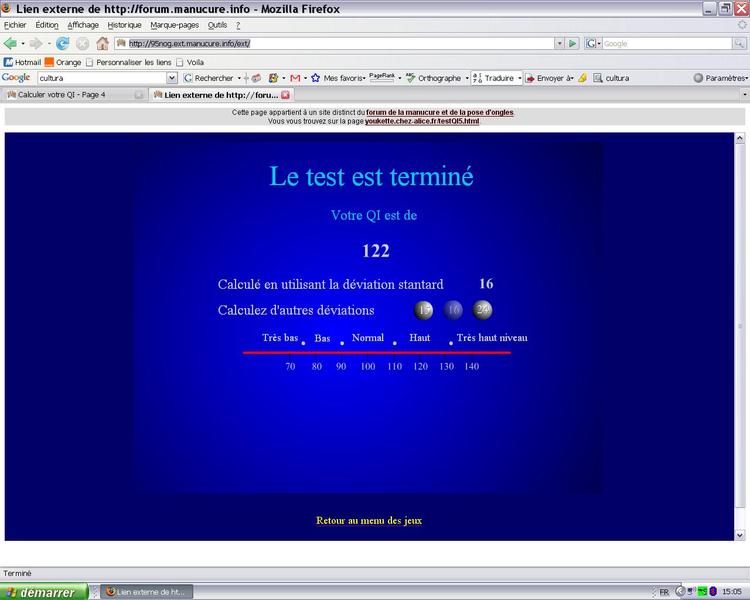Viewport: 750px width, 600px height.
Task: Switch to the 'Calculer votre QI - Page 4' tab
Action: [70, 95]
